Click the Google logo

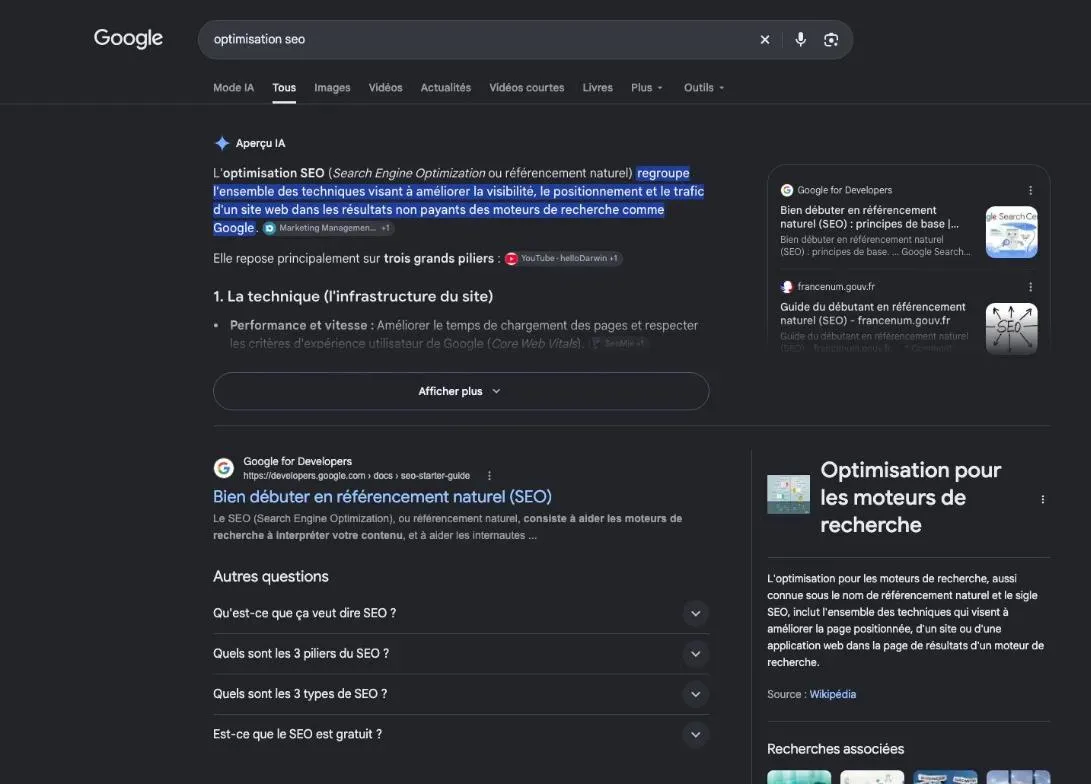pyautogui.click(x=128, y=38)
